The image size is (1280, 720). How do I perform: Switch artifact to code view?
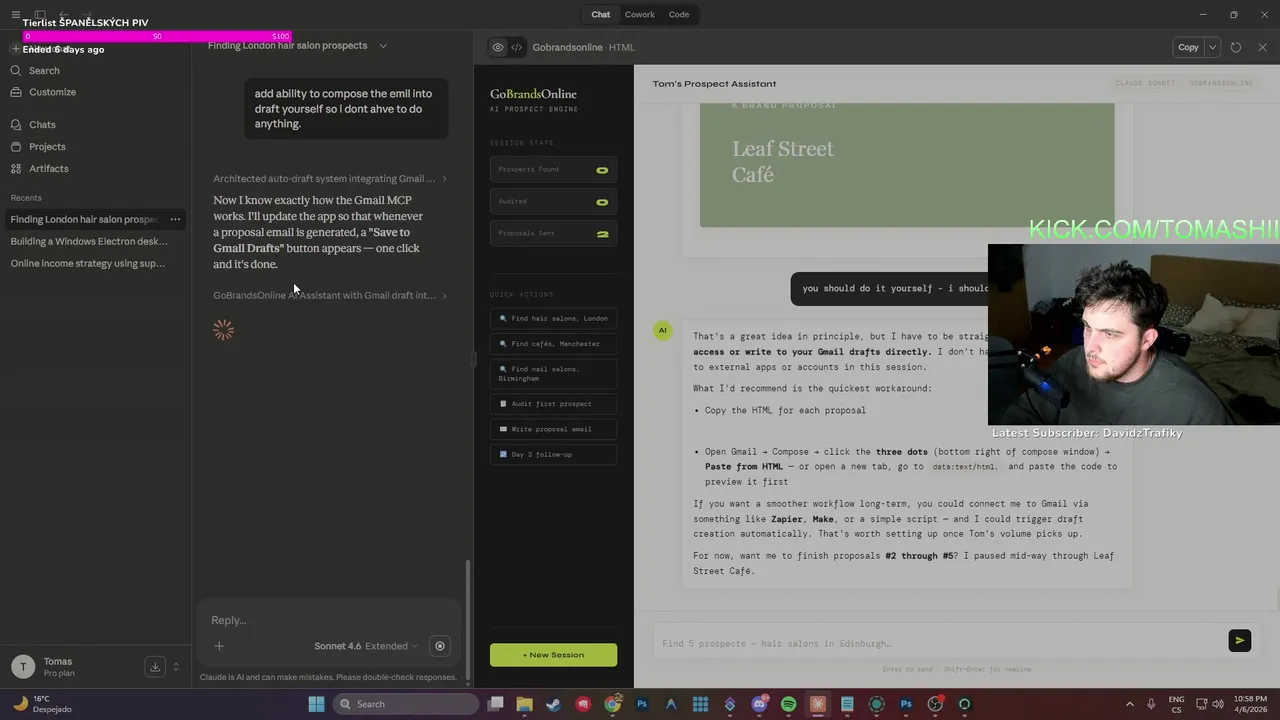[517, 47]
